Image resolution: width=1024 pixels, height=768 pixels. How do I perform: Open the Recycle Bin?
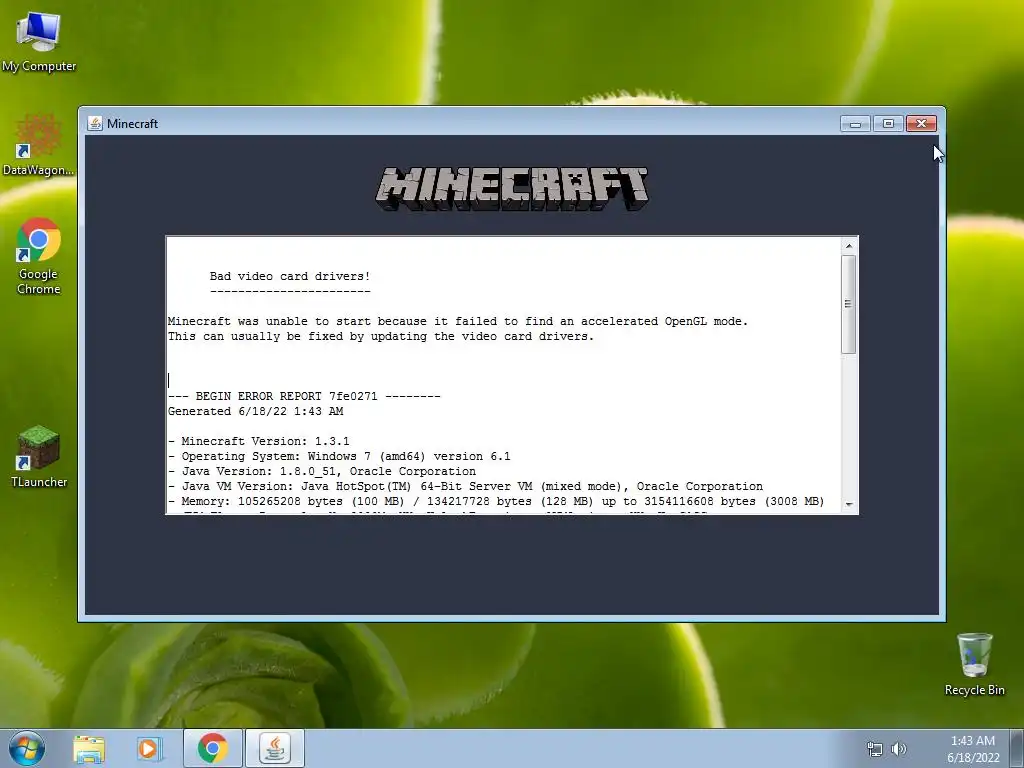974,664
